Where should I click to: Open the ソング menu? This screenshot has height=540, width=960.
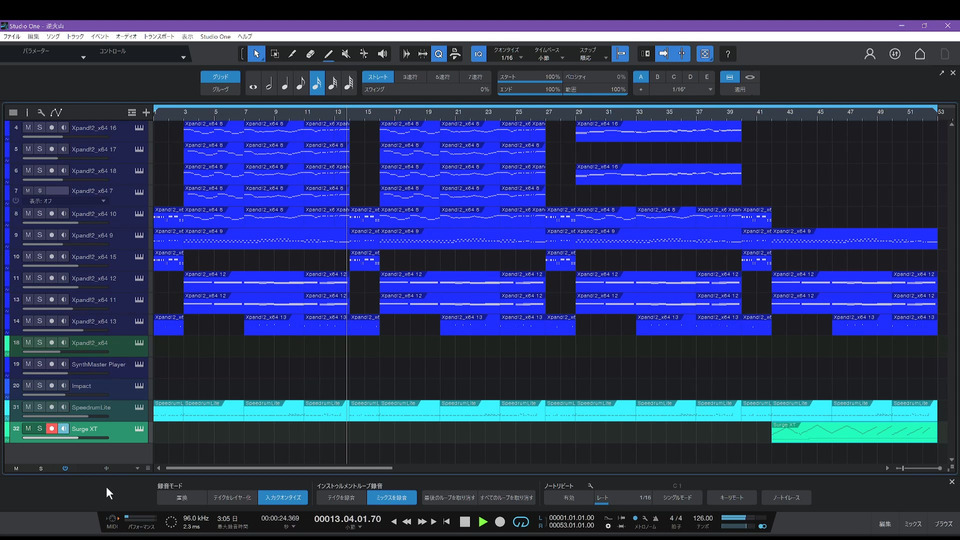[52, 36]
